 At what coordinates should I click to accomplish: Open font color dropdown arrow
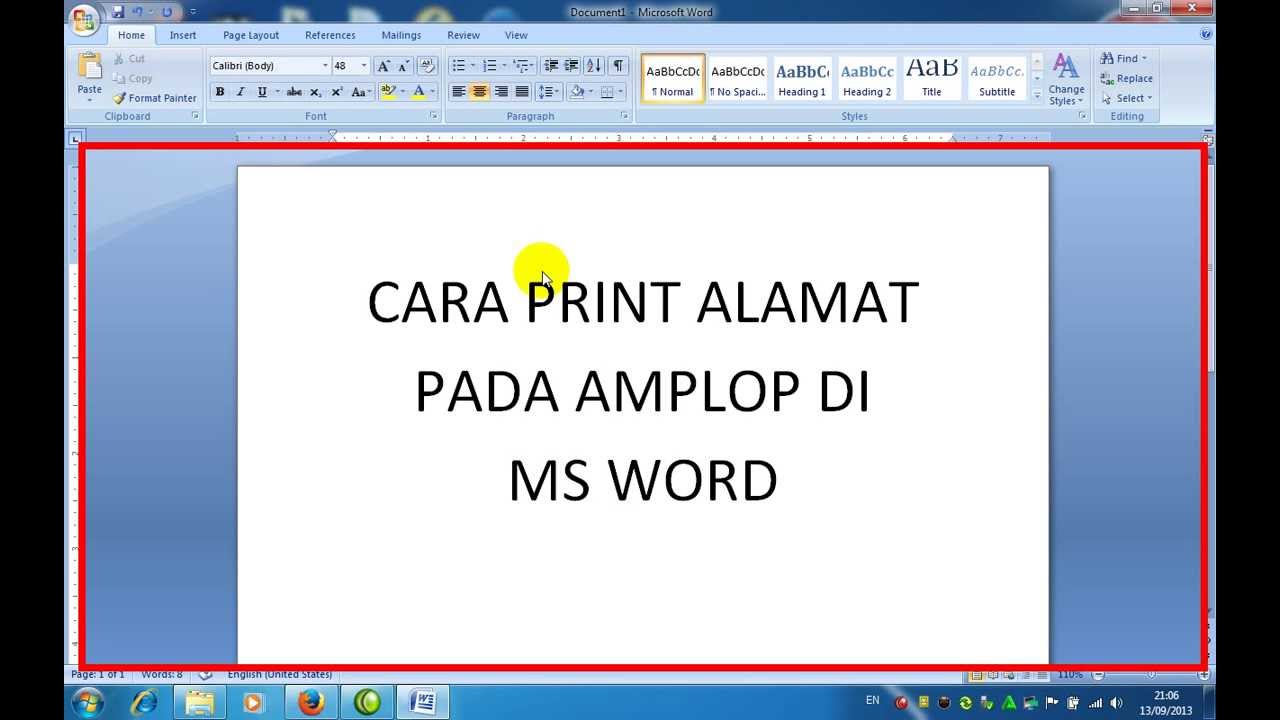tap(432, 92)
